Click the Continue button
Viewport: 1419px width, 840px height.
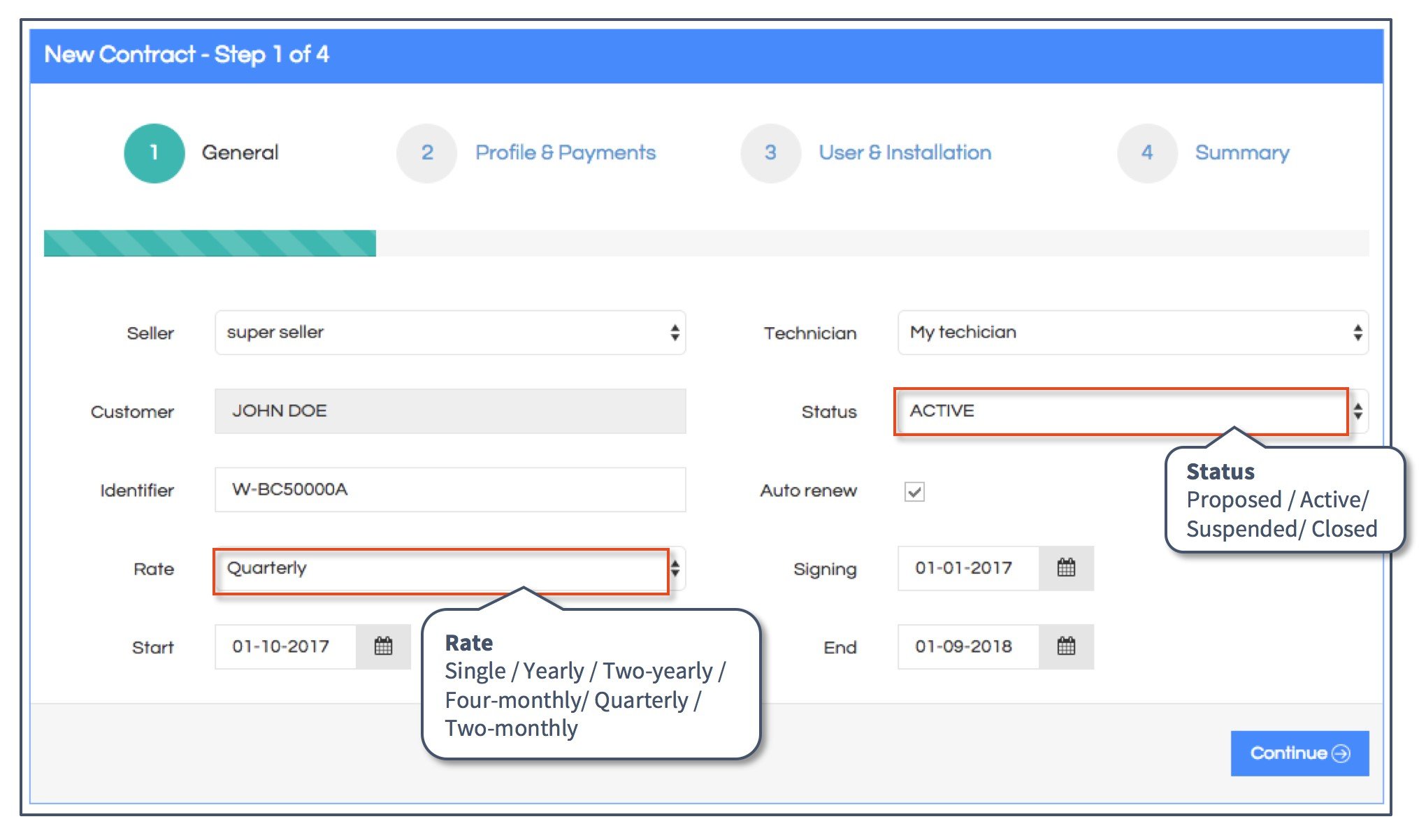(1299, 753)
